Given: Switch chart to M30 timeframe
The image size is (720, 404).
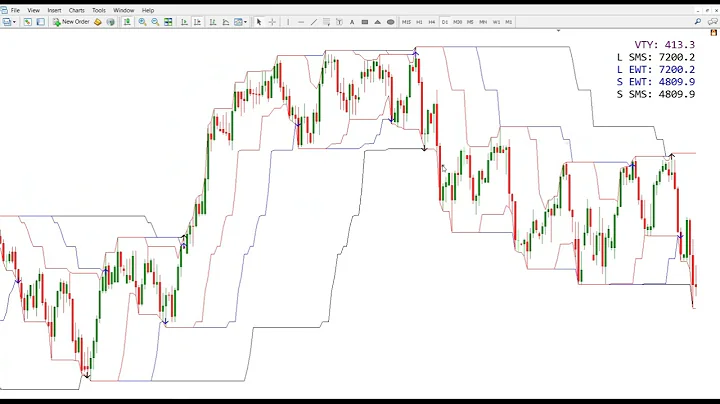Looking at the screenshot, I should point(457,22).
